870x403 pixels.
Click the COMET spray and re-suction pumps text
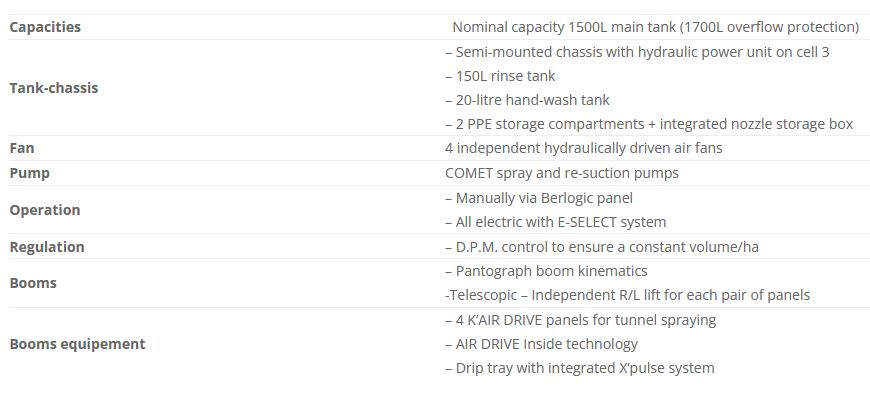pos(561,173)
